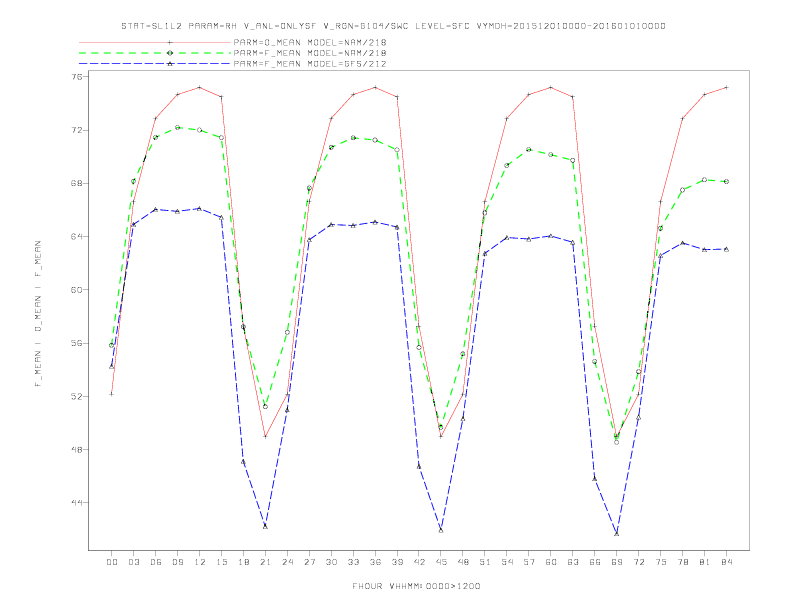Click x-axis tick label 21

265,562
